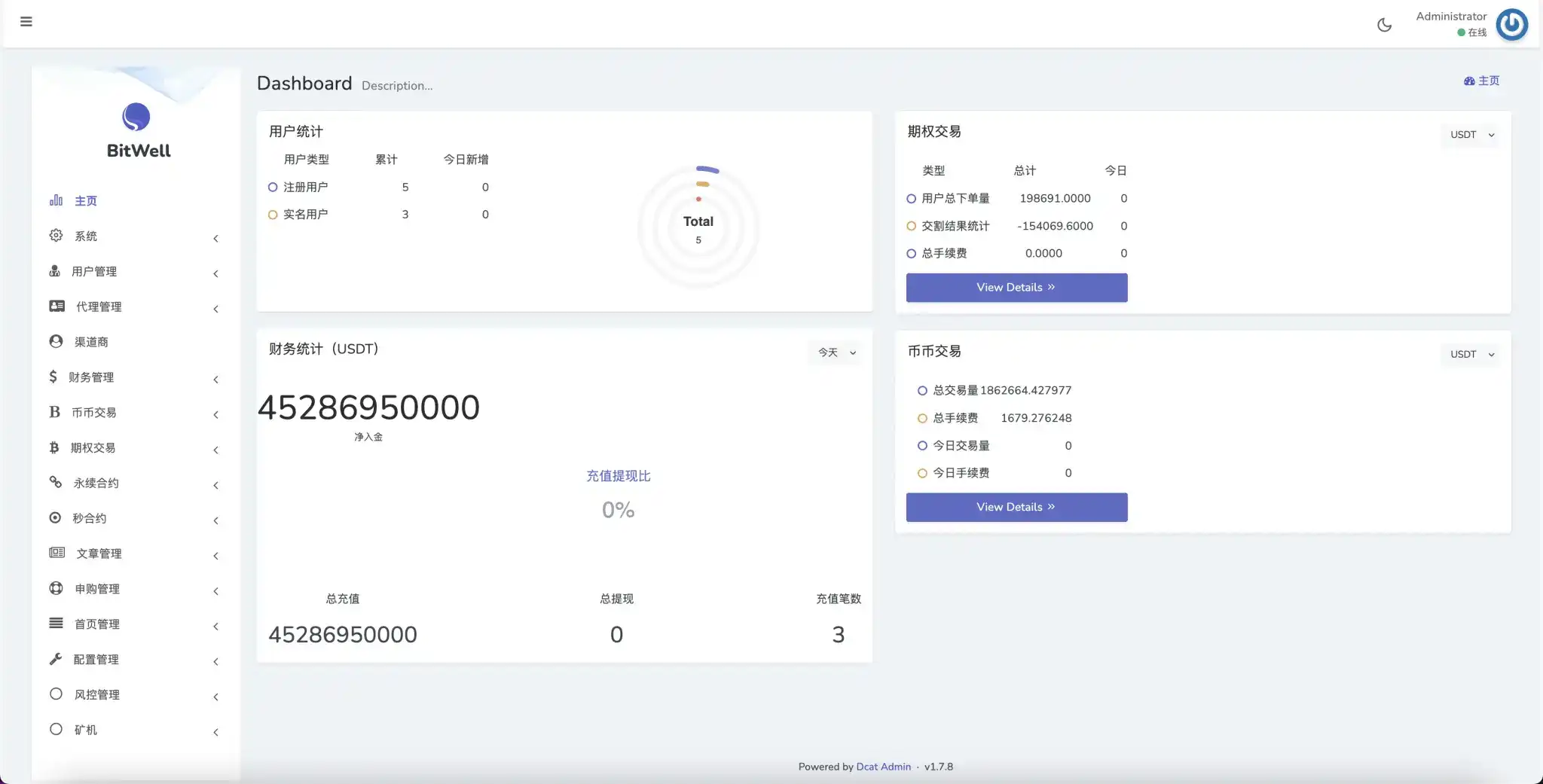Click the 主页 breadcrumb link
The width and height of the screenshot is (1543, 784).
tap(1481, 81)
